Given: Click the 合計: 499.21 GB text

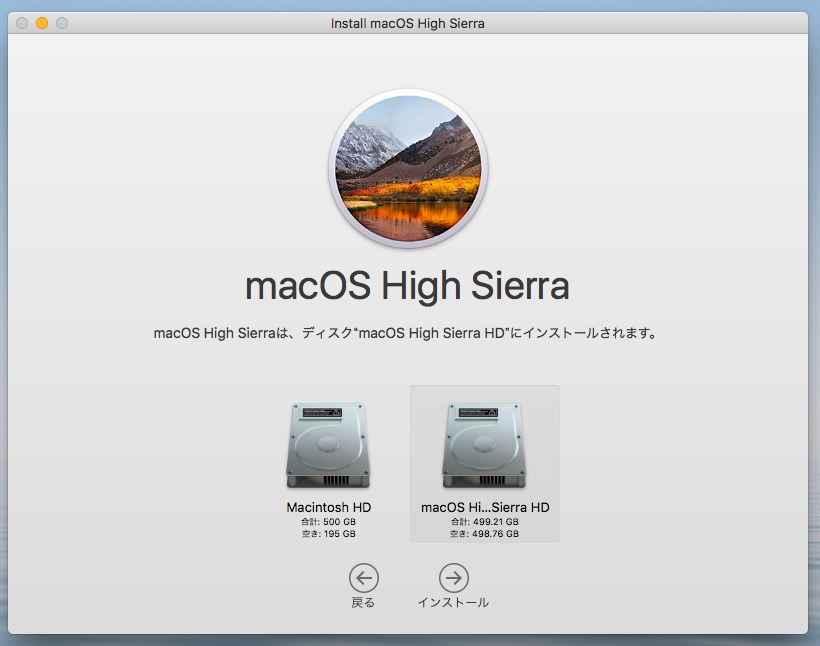Looking at the screenshot, I should point(485,522).
